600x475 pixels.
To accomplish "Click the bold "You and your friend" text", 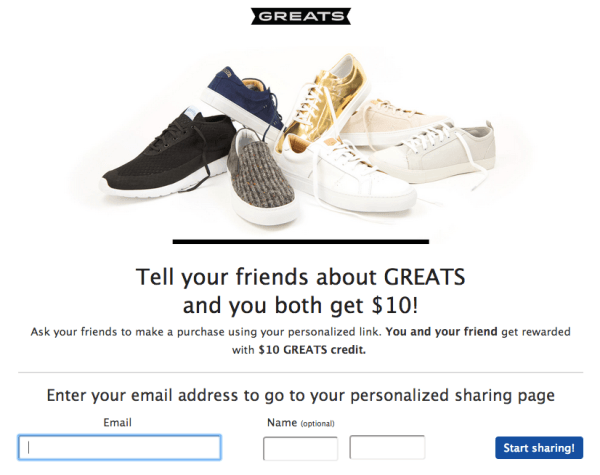I will 442,332.
